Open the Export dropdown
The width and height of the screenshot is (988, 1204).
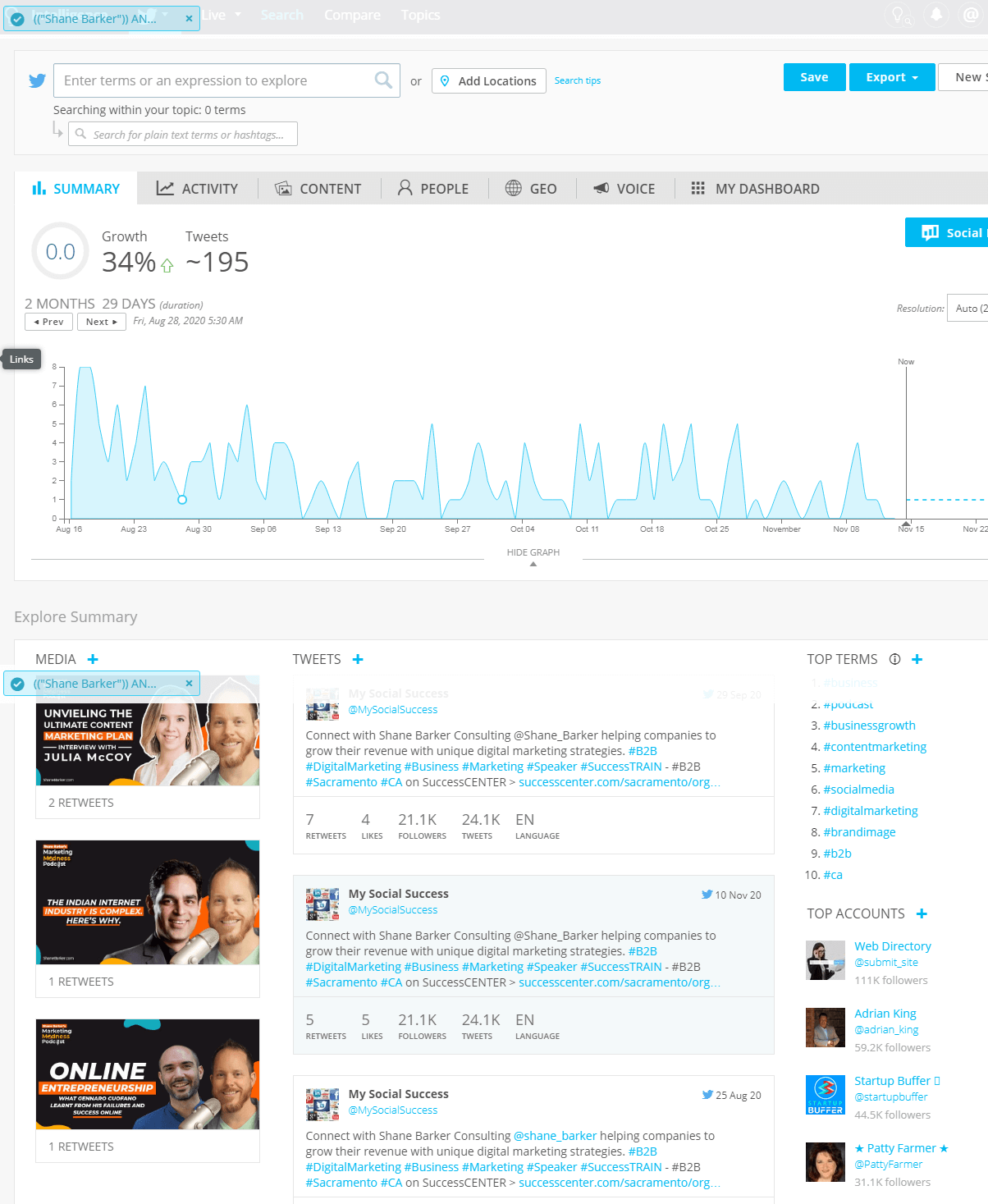892,77
